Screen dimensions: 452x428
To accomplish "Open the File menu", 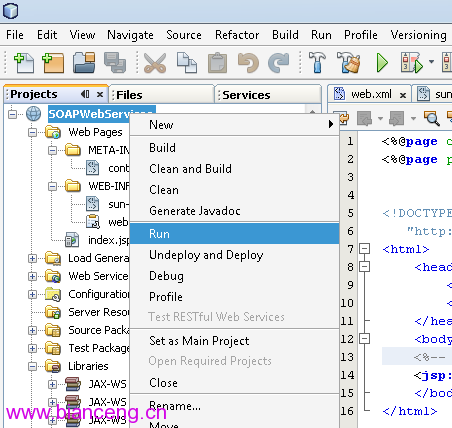I will pyautogui.click(x=15, y=35).
